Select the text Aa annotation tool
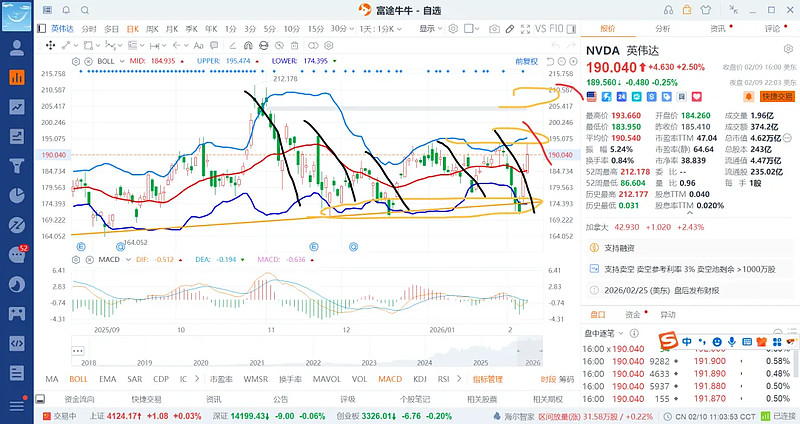This screenshot has height=424, width=800. click(198, 45)
